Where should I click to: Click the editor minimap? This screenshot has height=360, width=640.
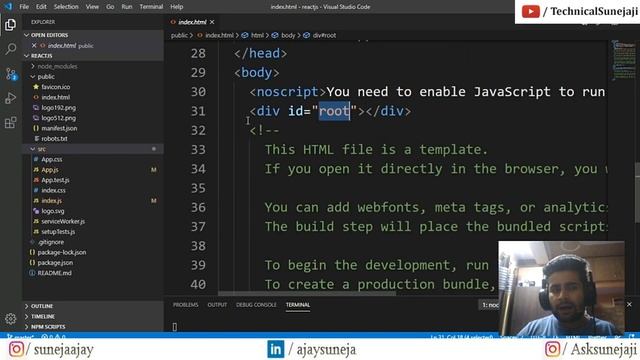[623, 60]
